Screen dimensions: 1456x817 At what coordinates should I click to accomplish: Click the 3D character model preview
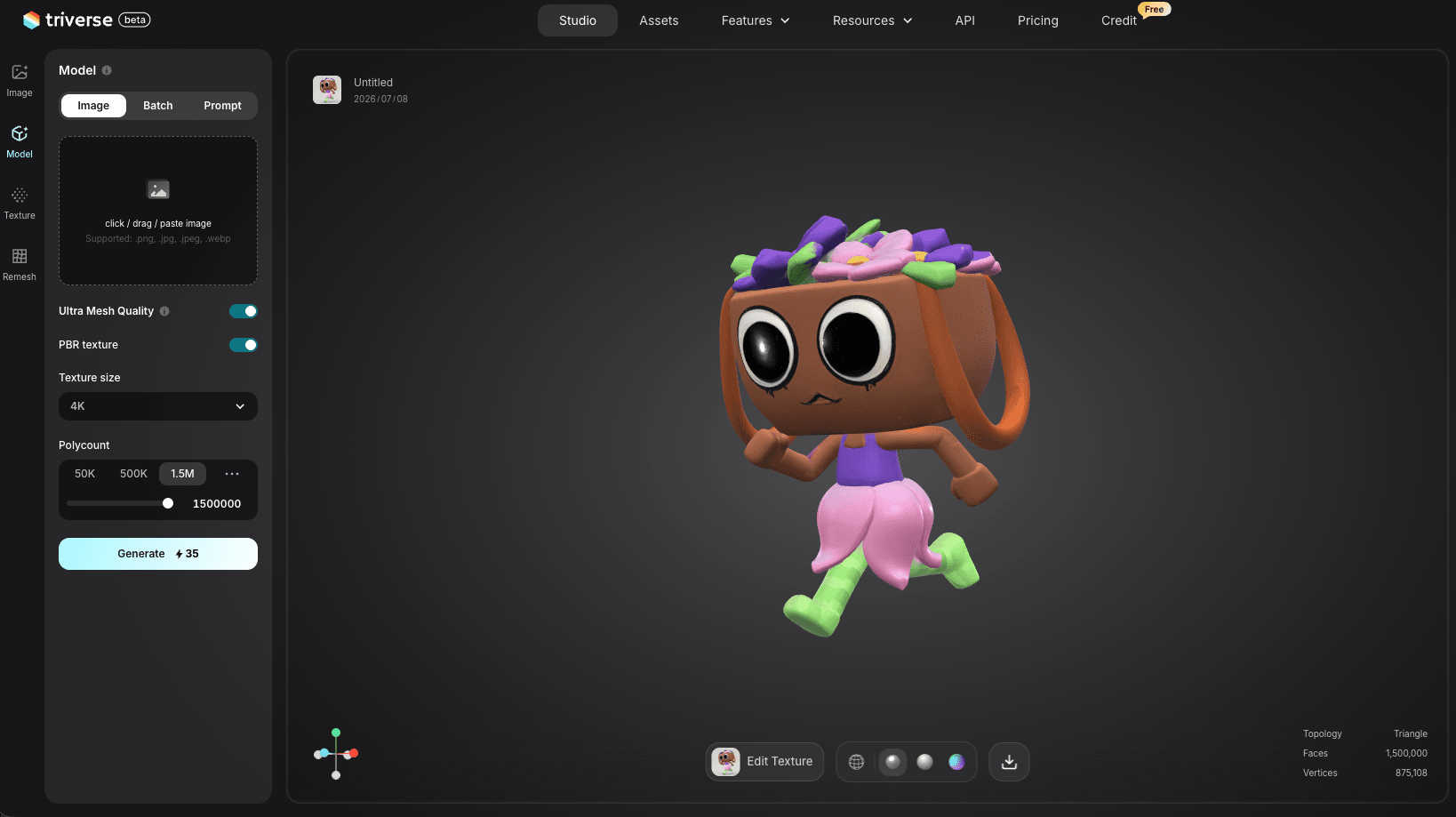point(875,427)
